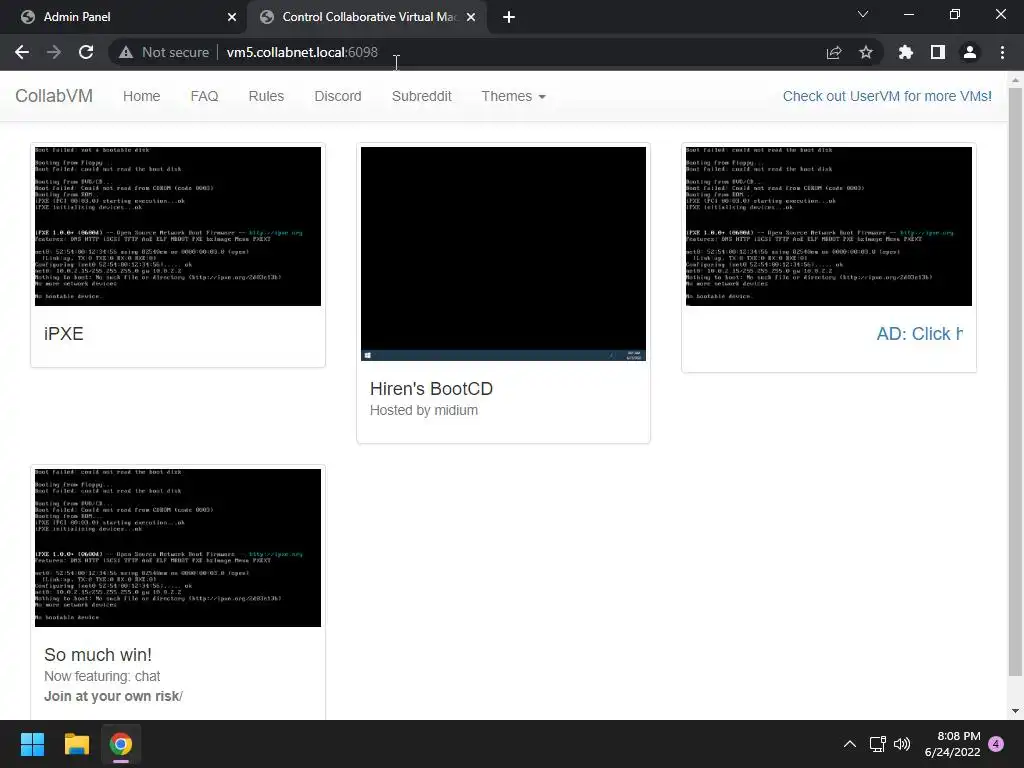Open the volume speaker tray icon

[x=902, y=744]
